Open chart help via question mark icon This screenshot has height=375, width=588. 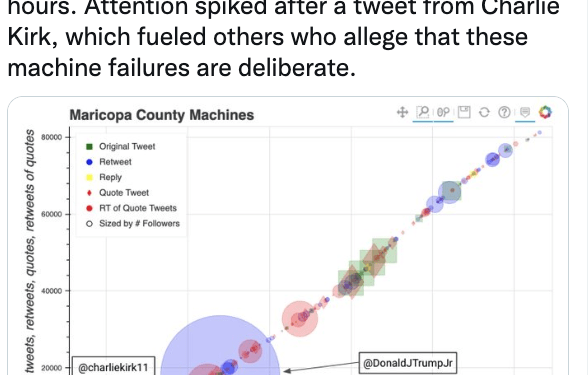click(x=504, y=112)
